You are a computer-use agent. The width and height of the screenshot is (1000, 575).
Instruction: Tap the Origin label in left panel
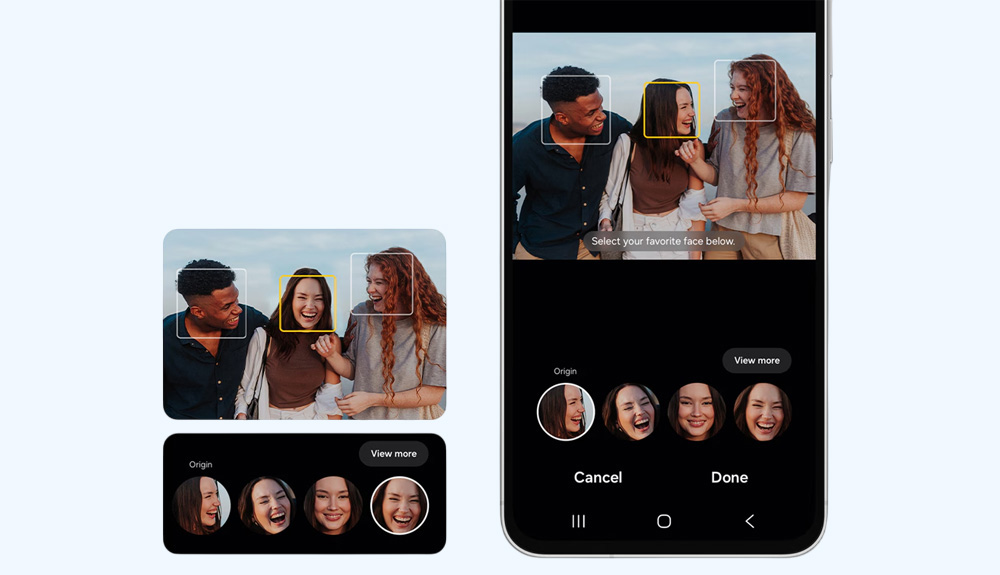click(200, 465)
